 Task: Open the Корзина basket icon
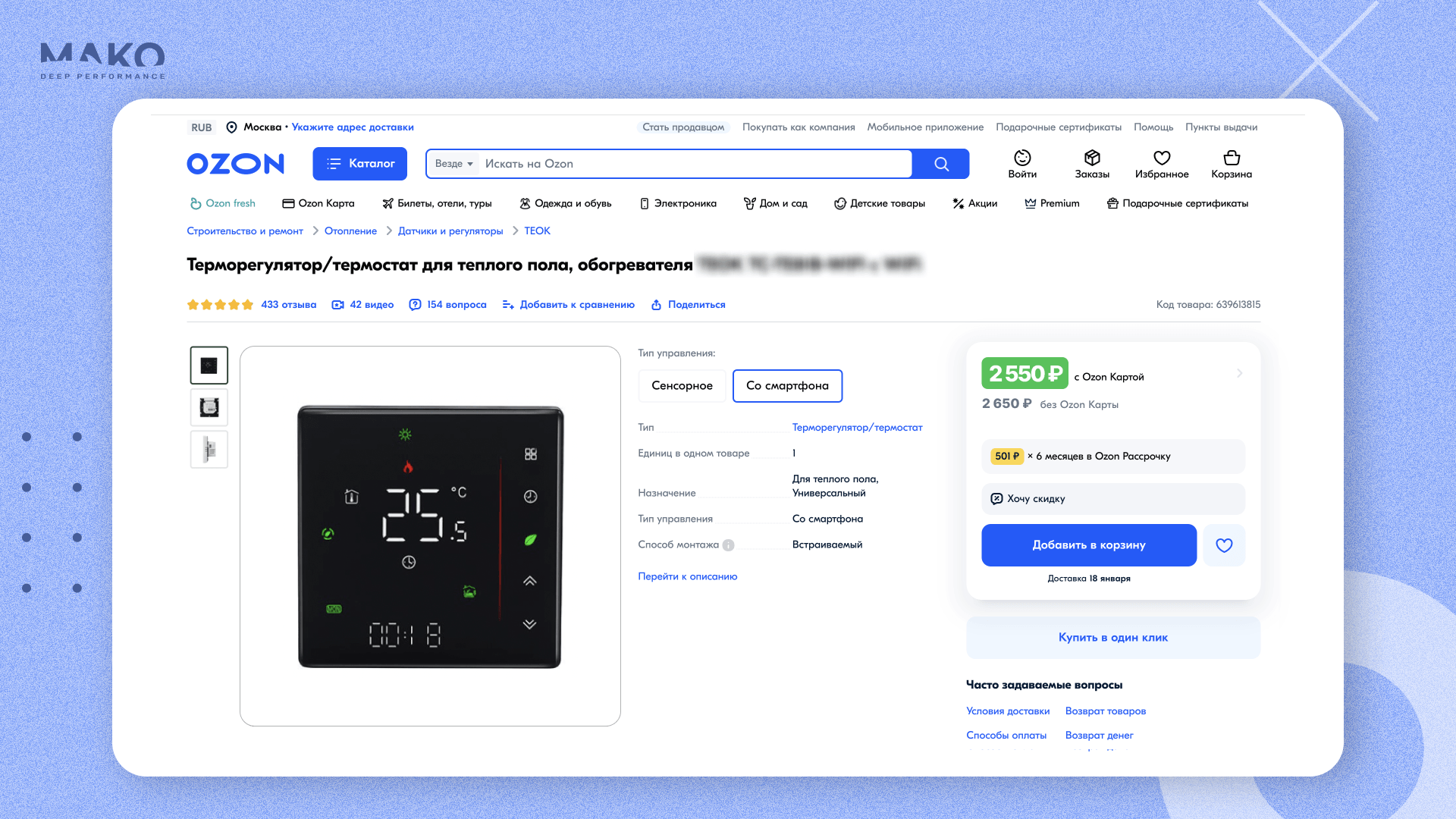[1232, 158]
